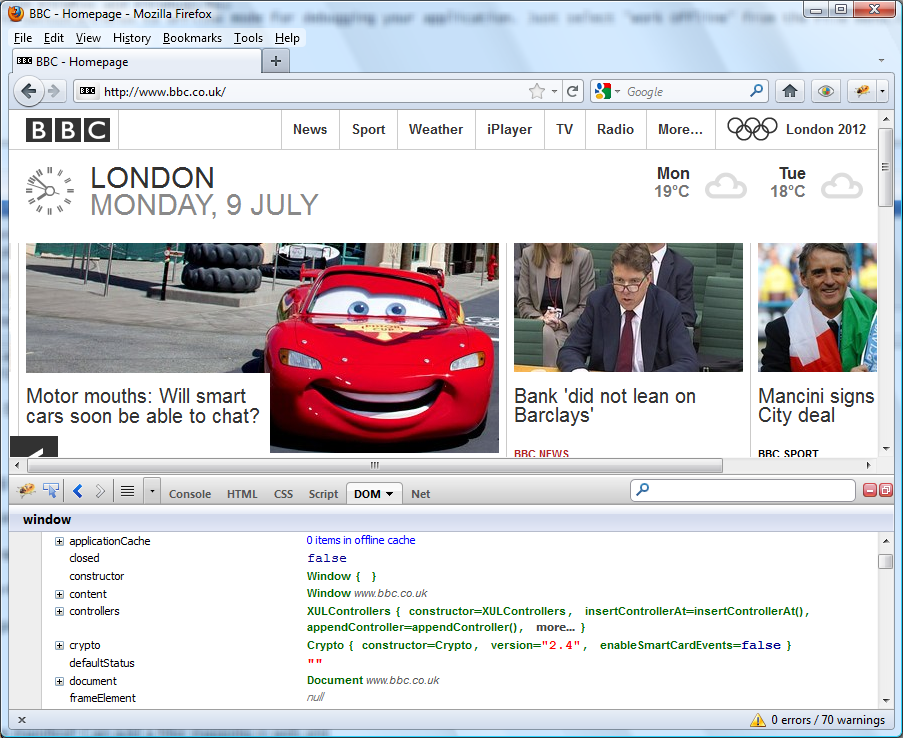Click the page's horizontal scrollbar thumb
Viewport: 903px width, 738px height.
tap(375, 465)
